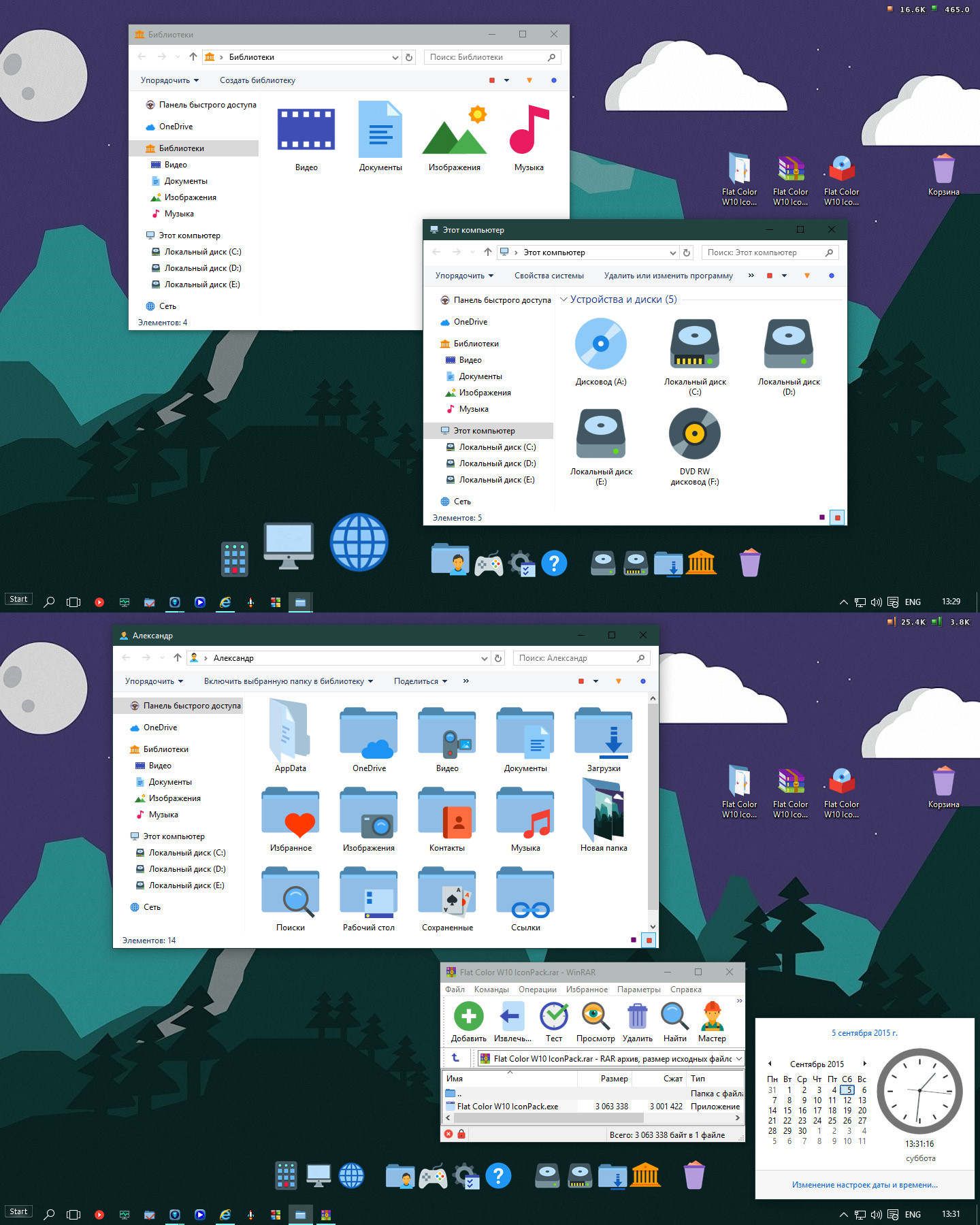Open the Ссылки folder icon
The width and height of the screenshot is (980, 1225).
pos(525,892)
